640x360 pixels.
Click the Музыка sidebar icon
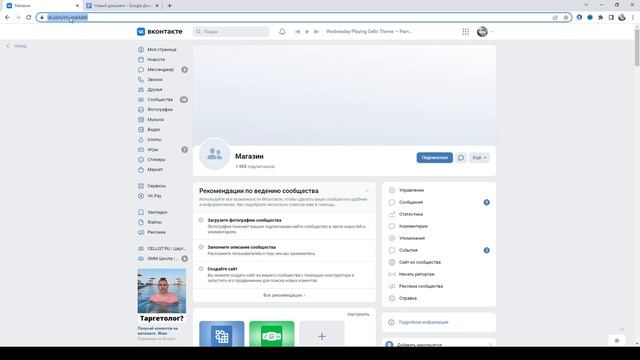click(141, 120)
